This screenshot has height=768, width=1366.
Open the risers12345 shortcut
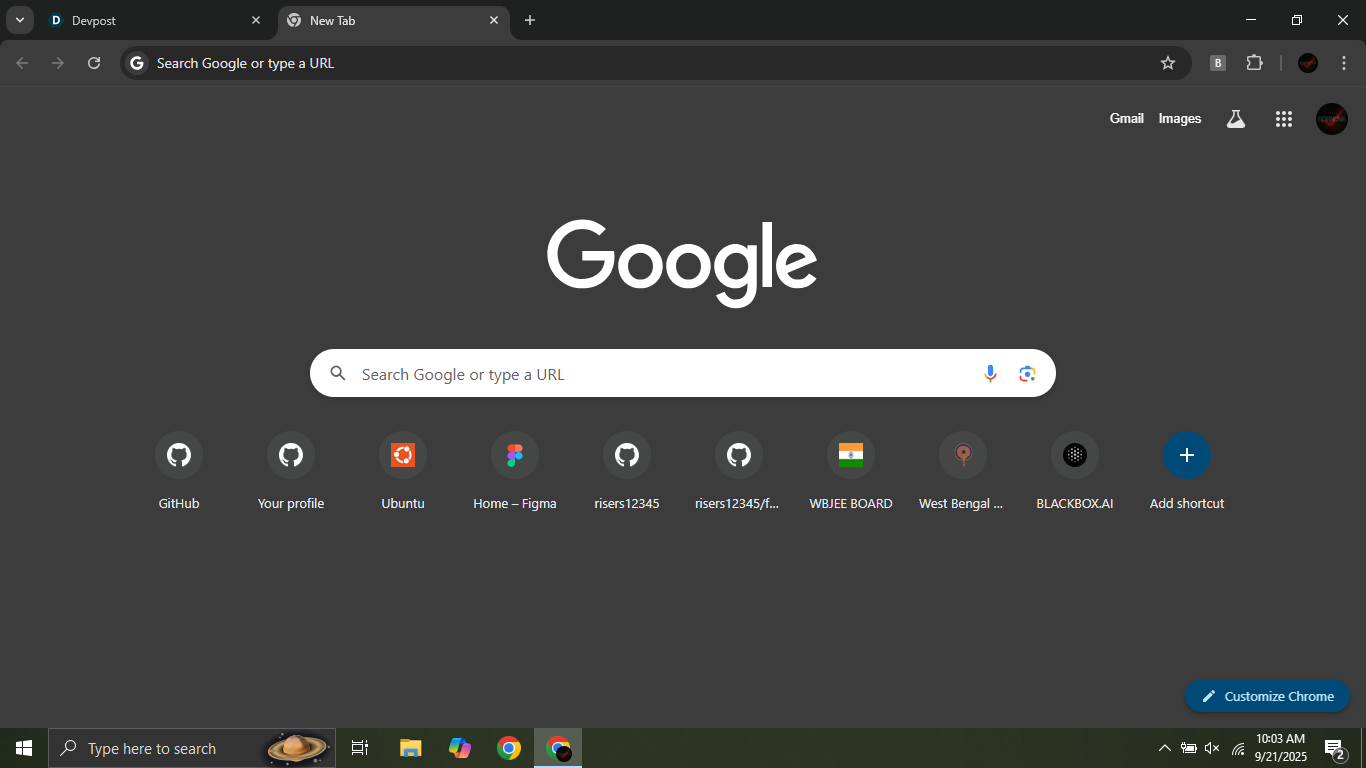[627, 472]
